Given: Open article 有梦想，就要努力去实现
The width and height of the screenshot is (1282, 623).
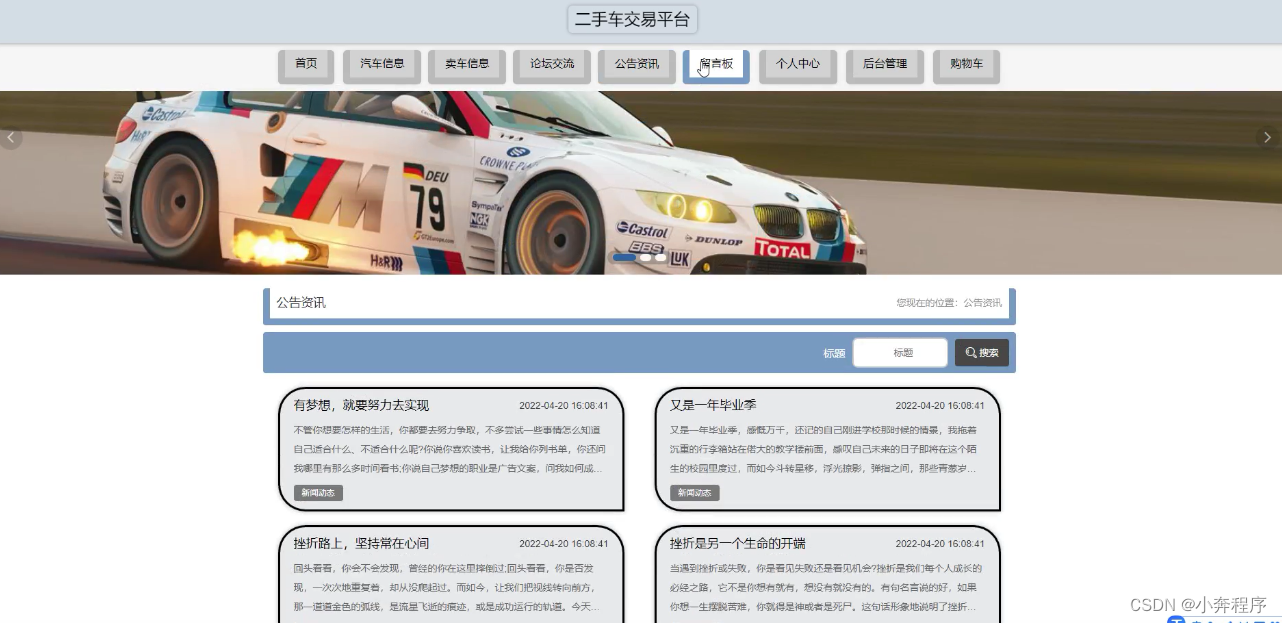Looking at the screenshot, I should [x=361, y=405].
